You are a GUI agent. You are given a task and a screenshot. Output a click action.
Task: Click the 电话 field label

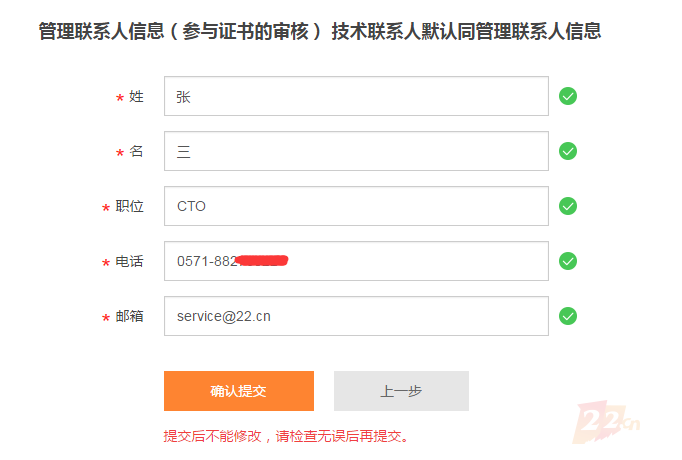(x=129, y=261)
